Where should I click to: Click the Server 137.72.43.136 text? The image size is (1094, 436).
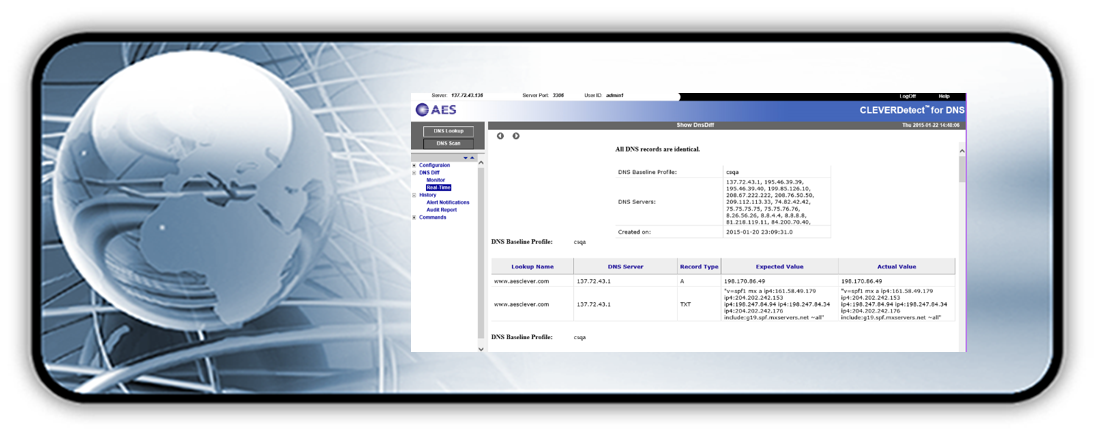pyautogui.click(x=458, y=96)
